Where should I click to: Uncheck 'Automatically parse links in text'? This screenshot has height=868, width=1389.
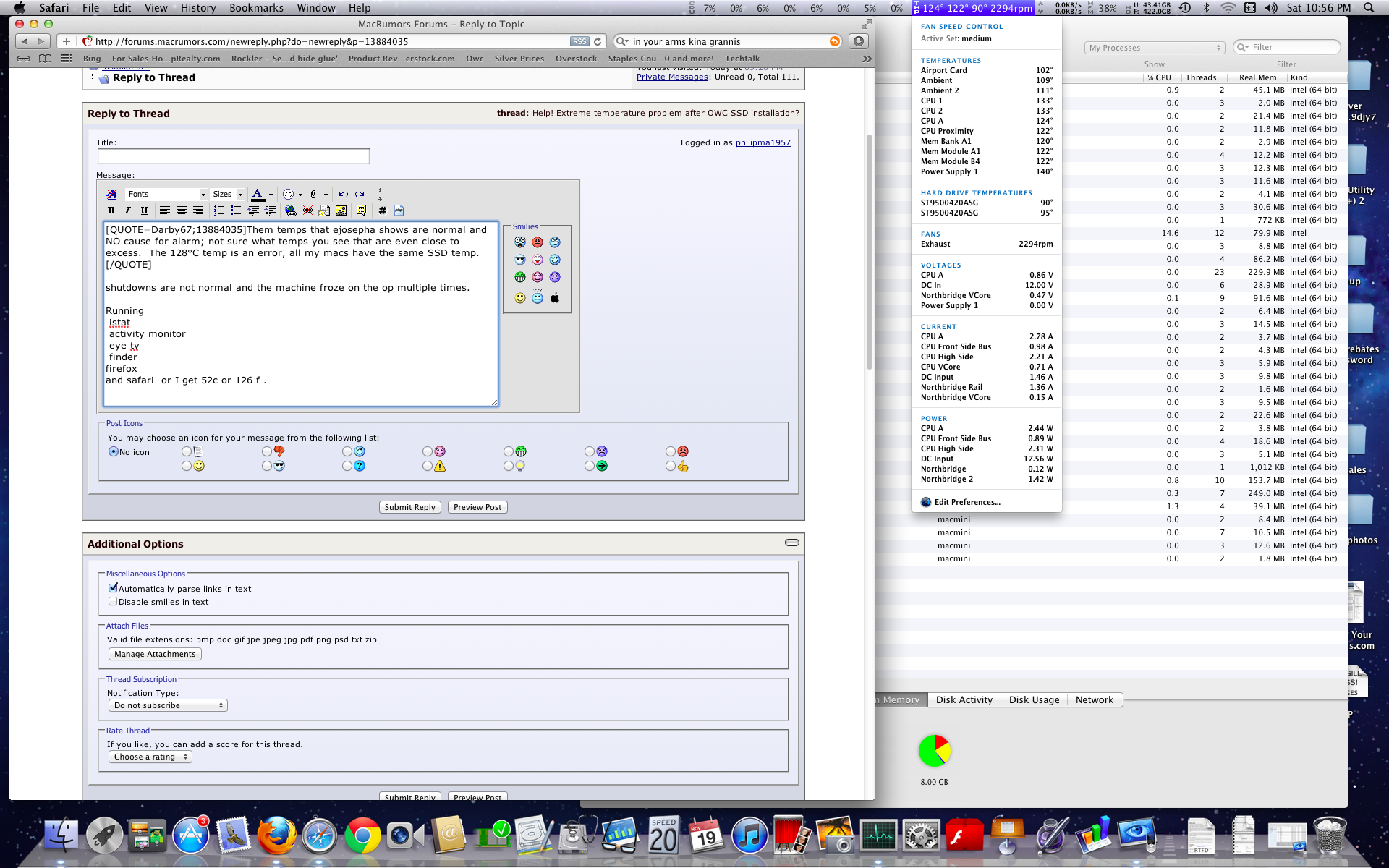pos(113,588)
